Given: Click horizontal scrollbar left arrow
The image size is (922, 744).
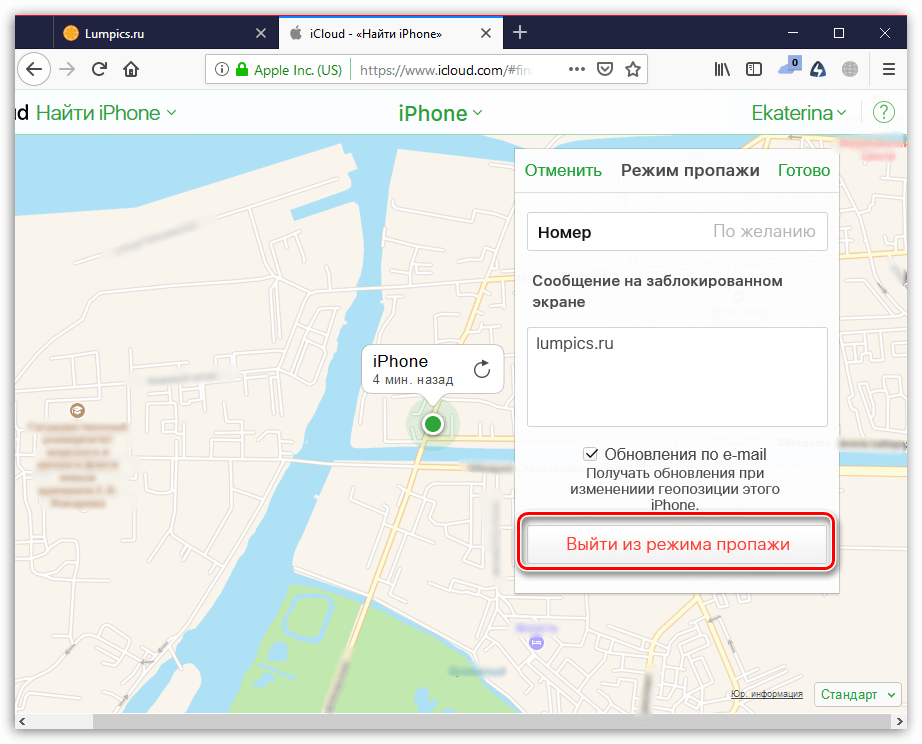Looking at the screenshot, I should coord(22,722).
